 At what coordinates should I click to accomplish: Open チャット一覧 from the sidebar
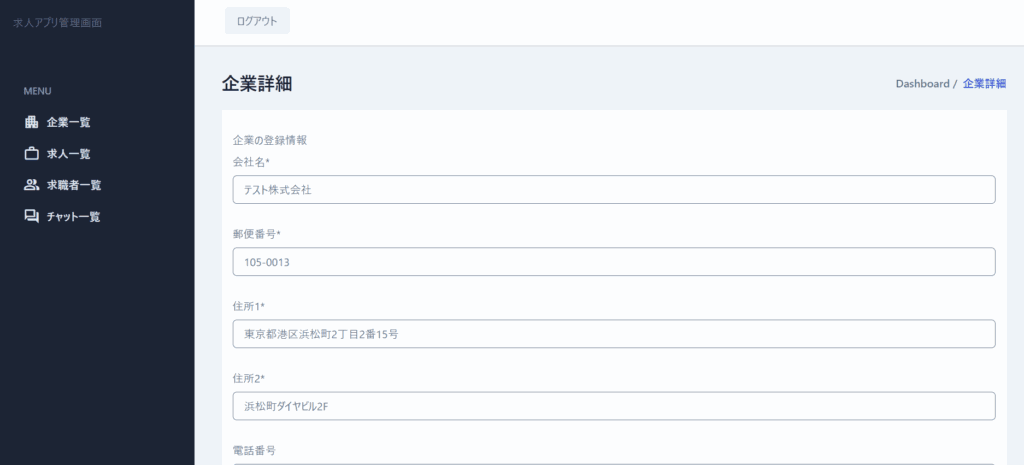(73, 216)
